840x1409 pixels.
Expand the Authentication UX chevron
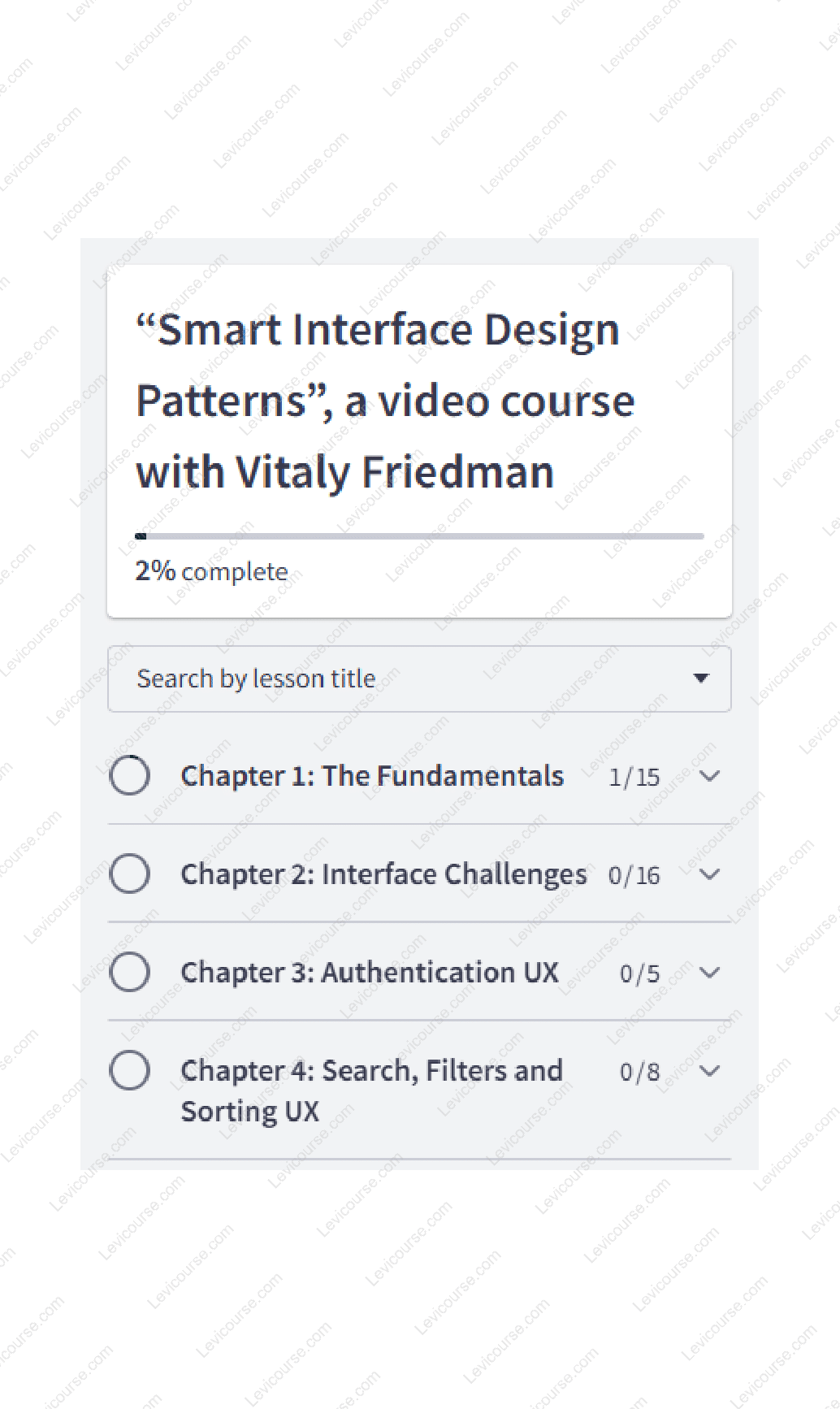[709, 973]
